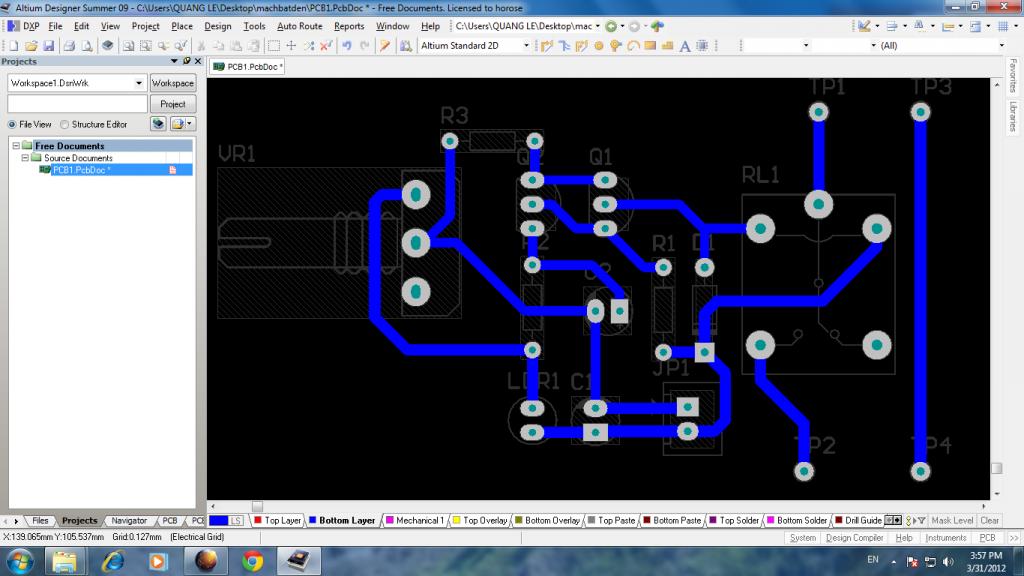
Task: Switch to the Top Layer tab
Action: tap(282, 521)
